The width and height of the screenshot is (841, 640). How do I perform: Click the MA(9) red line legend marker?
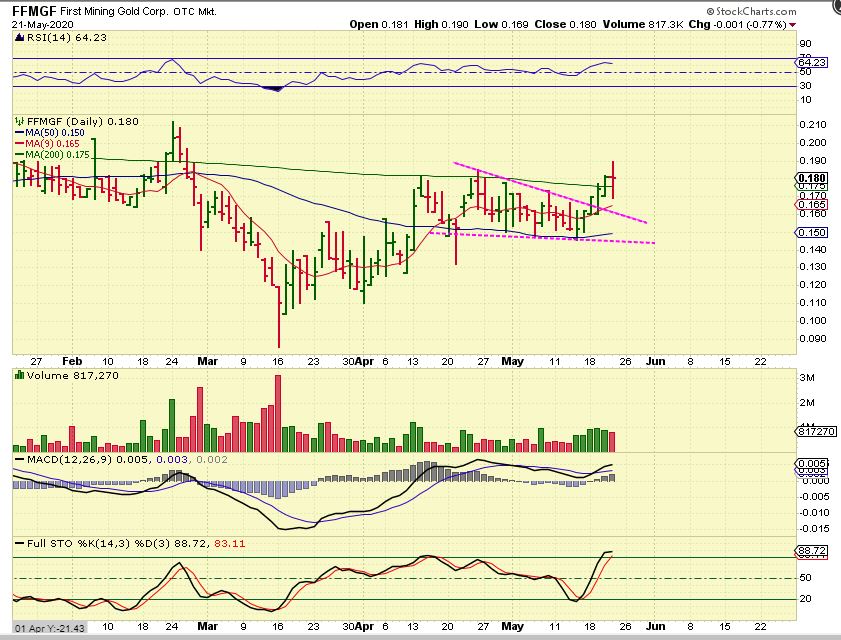(18, 144)
